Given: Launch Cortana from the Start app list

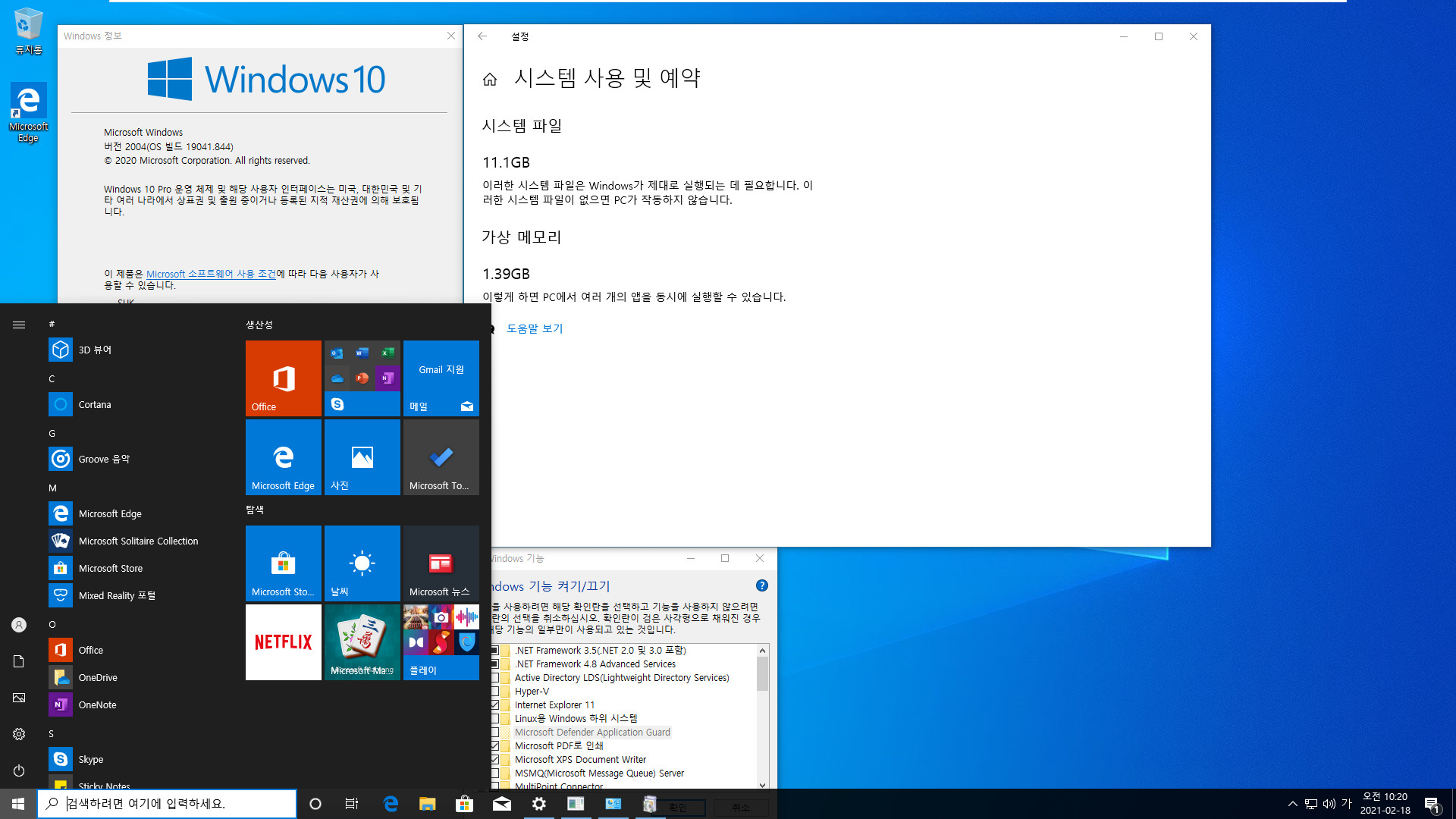Looking at the screenshot, I should 136,404.
